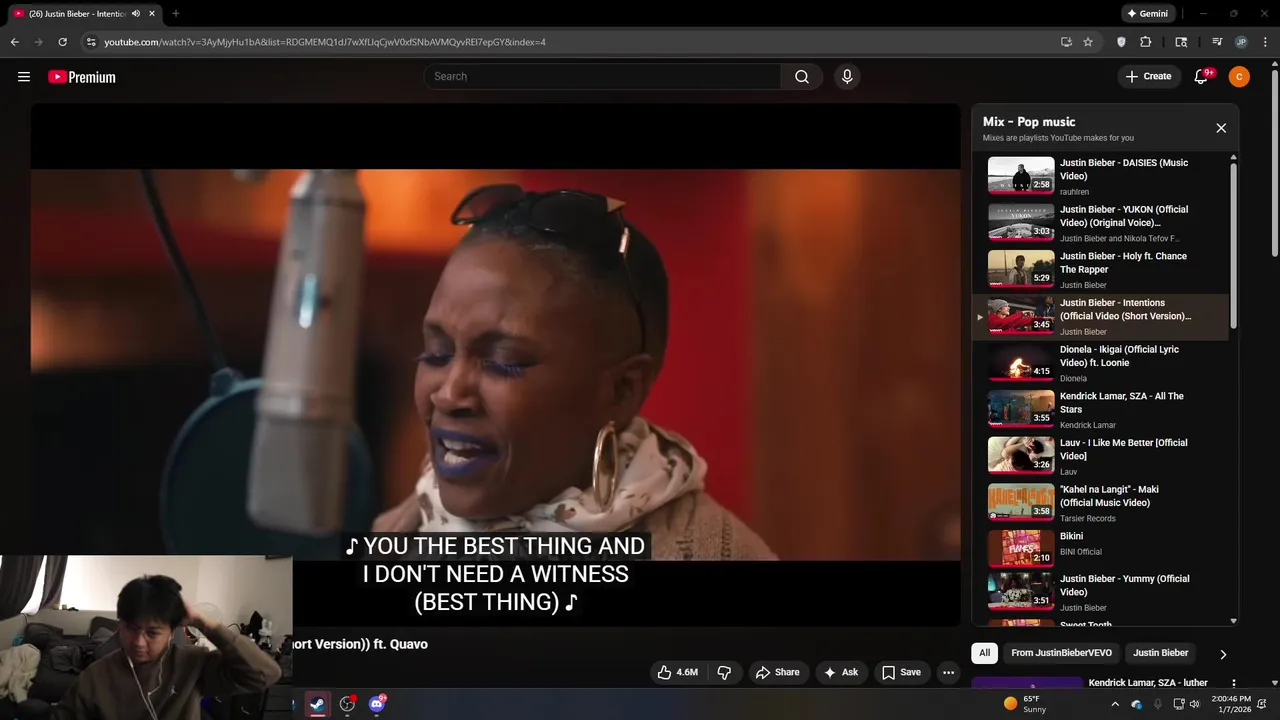The height and width of the screenshot is (720, 1280).
Task: Bookmark this page with the star
Action: (1088, 42)
